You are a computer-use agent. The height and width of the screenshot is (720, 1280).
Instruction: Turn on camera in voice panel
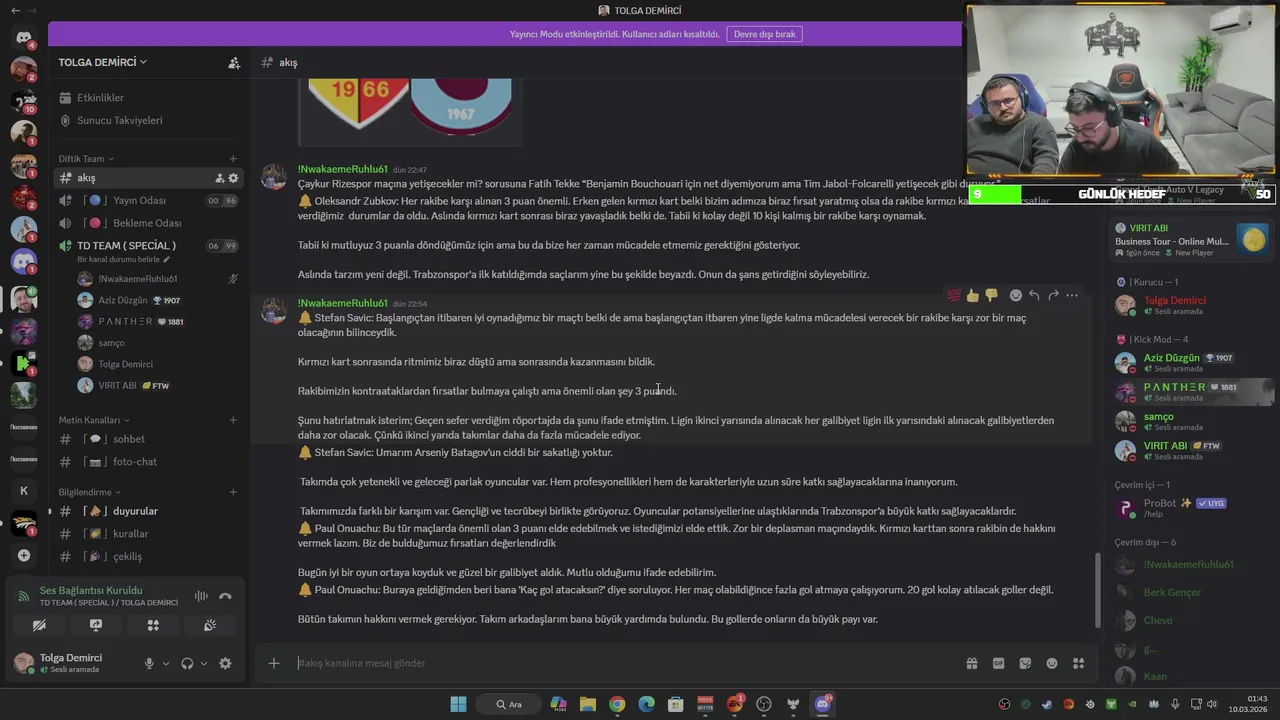click(39, 625)
